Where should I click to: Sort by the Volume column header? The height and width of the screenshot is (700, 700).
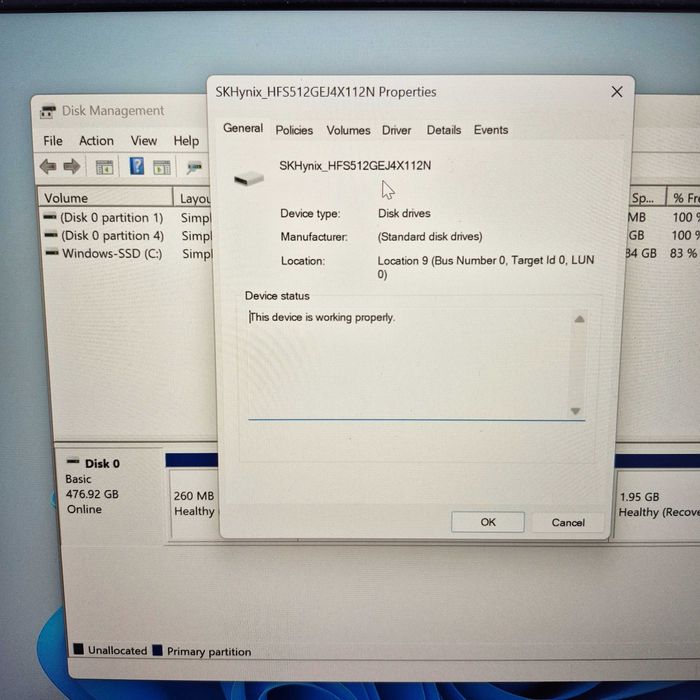[105, 198]
